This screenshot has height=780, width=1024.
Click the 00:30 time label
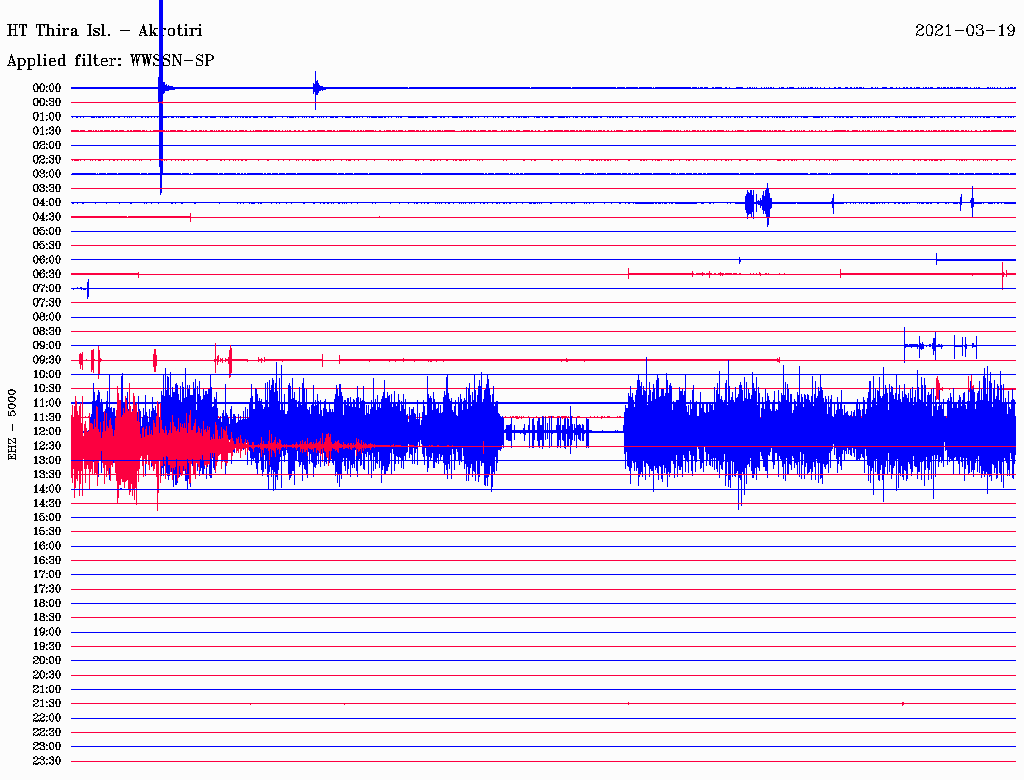47,102
